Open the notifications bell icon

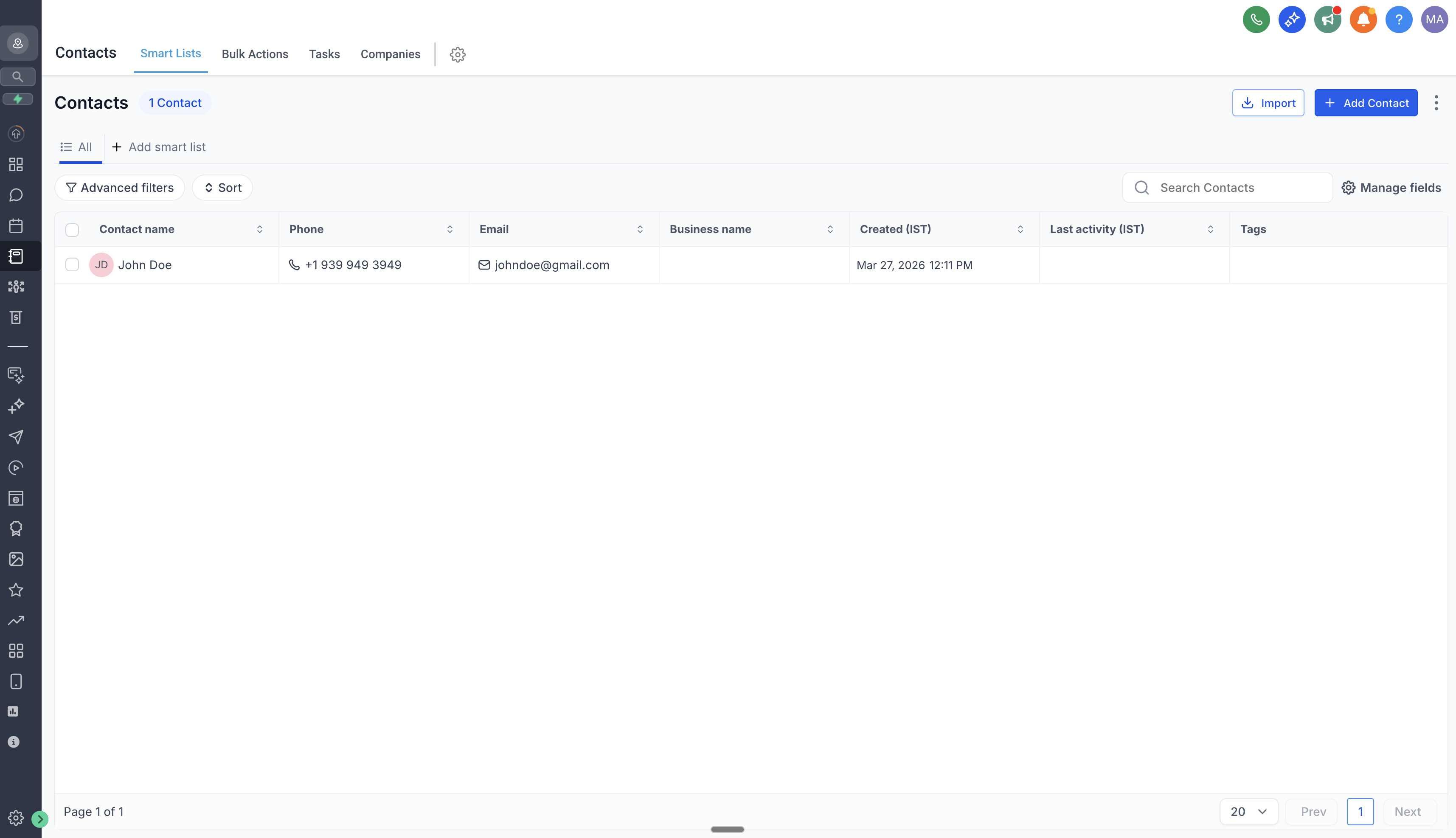1363,20
